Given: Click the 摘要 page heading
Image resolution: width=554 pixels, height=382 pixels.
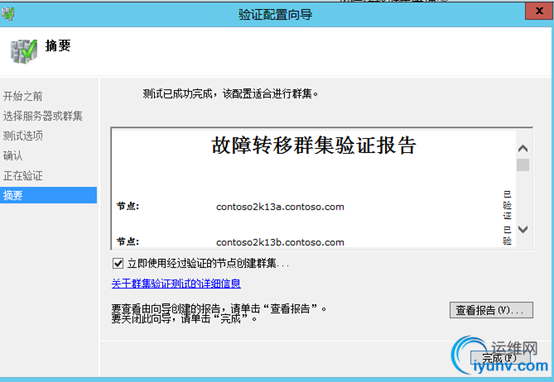Looking at the screenshot, I should pyautogui.click(x=58, y=46).
